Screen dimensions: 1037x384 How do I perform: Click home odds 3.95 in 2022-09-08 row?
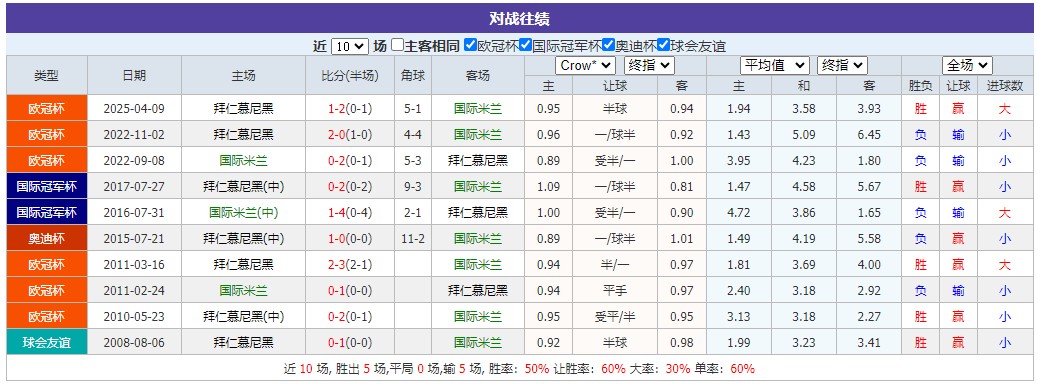(739, 161)
